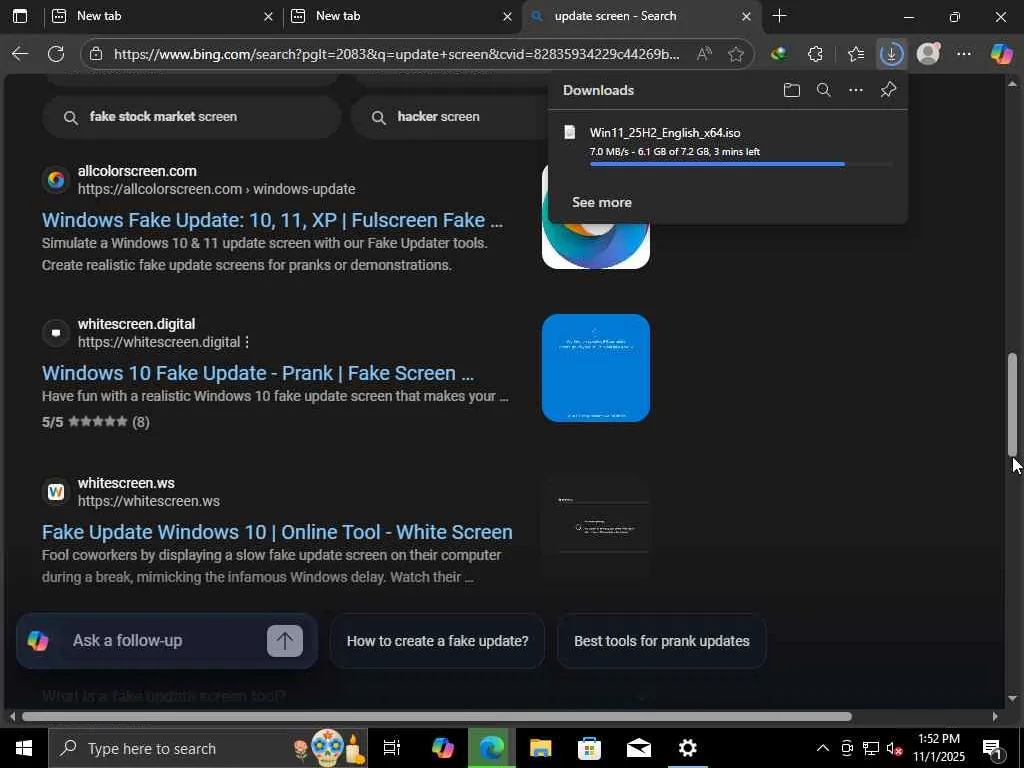
Task: Select the update screen - Search tab
Action: (x=640, y=16)
